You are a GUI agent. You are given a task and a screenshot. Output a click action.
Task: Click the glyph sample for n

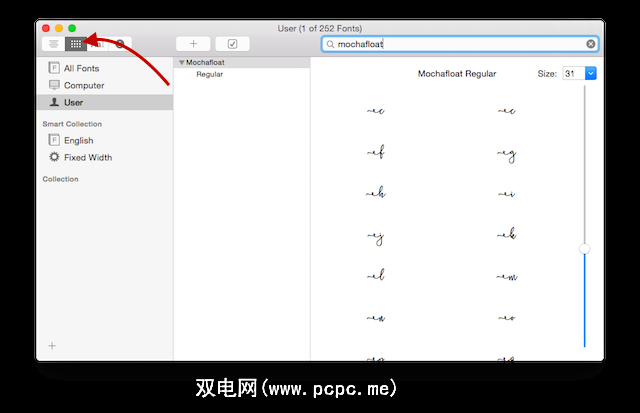(376, 318)
